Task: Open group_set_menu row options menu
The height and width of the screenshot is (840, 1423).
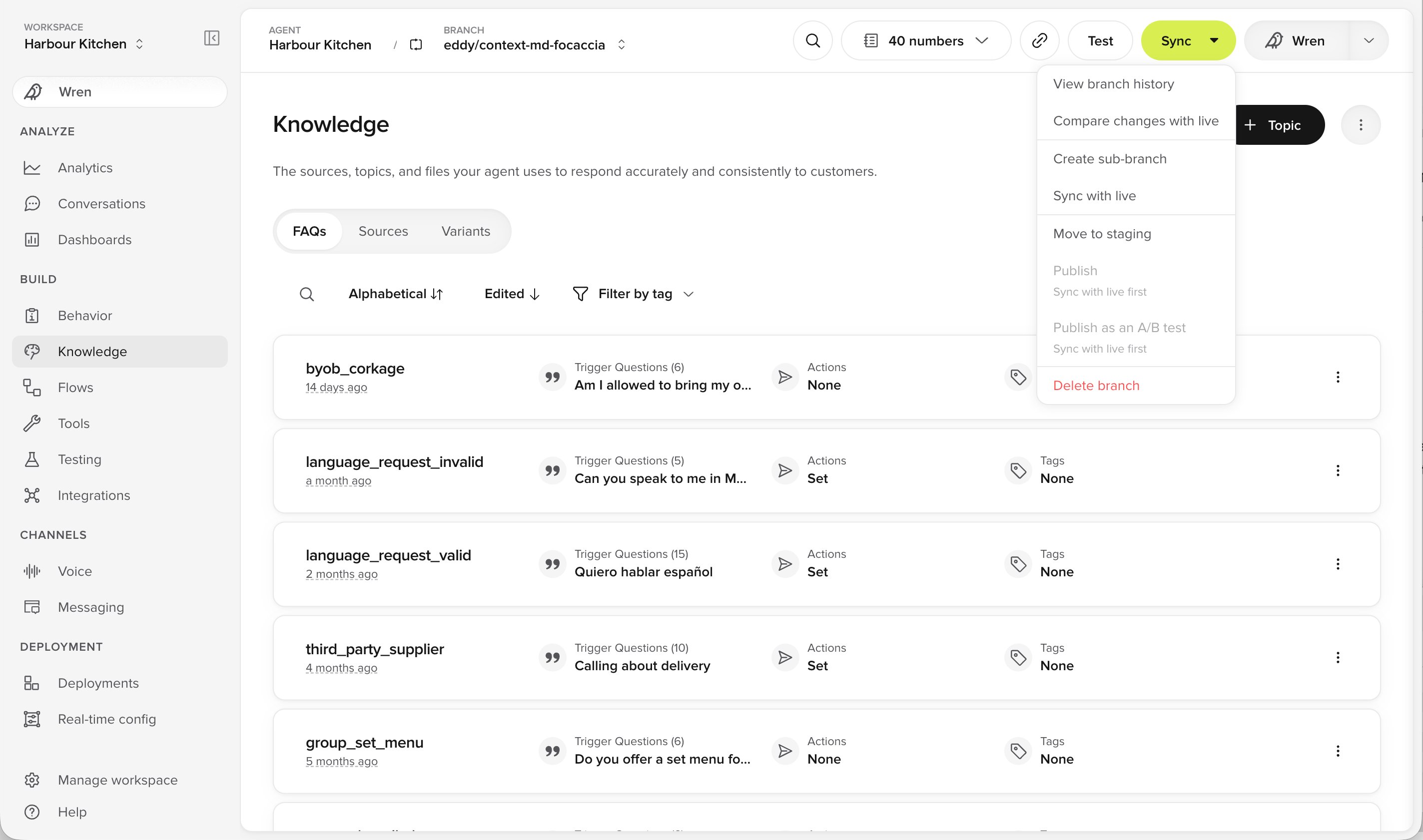Action: pos(1338,751)
